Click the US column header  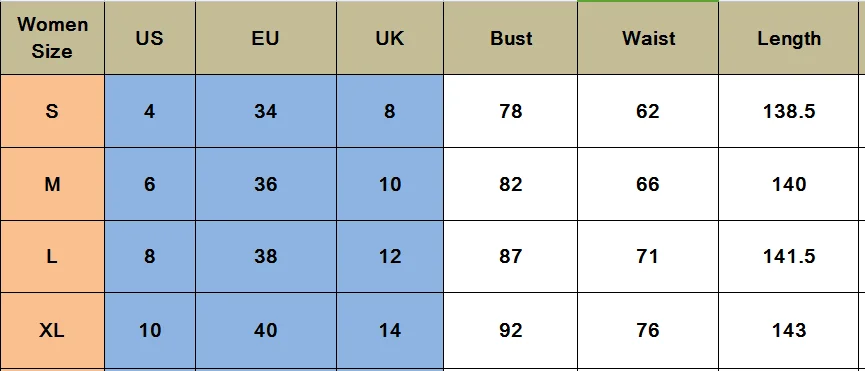149,38
